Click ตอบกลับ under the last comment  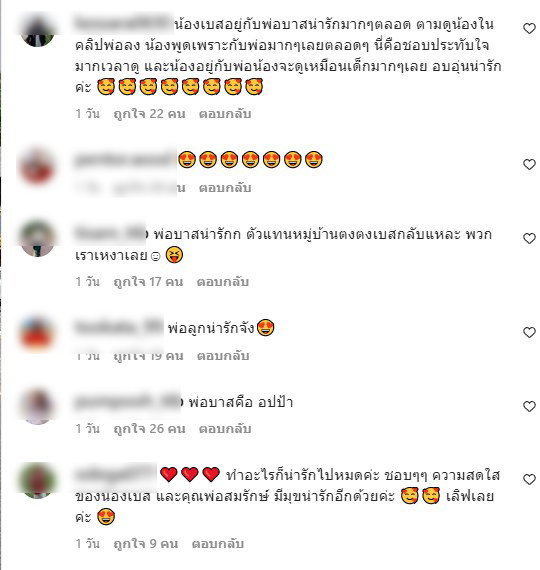[x=217, y=544]
